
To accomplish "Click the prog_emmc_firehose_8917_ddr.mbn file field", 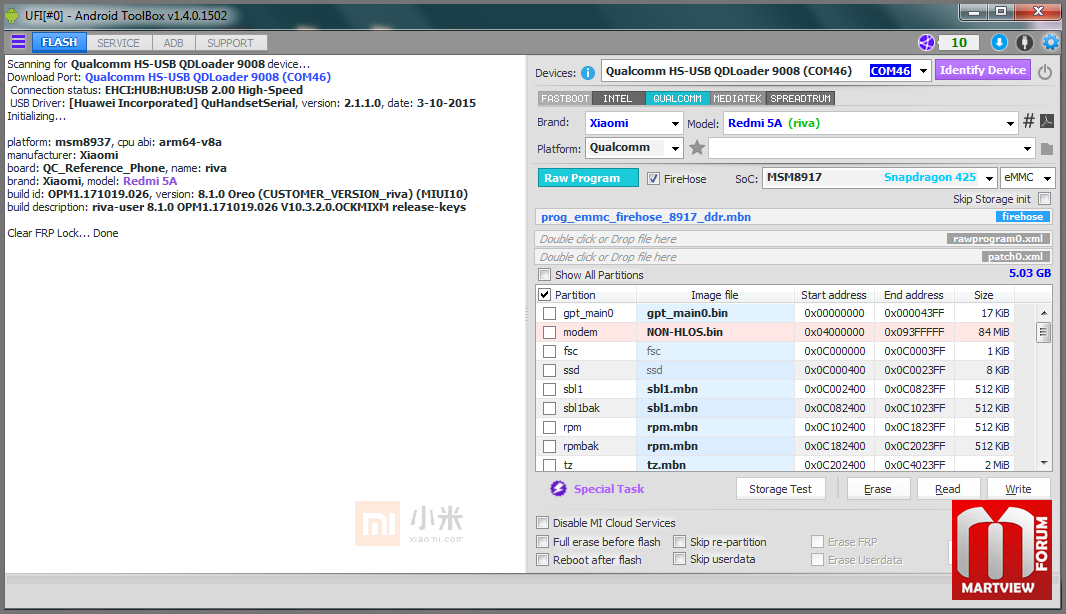I will (793, 217).
